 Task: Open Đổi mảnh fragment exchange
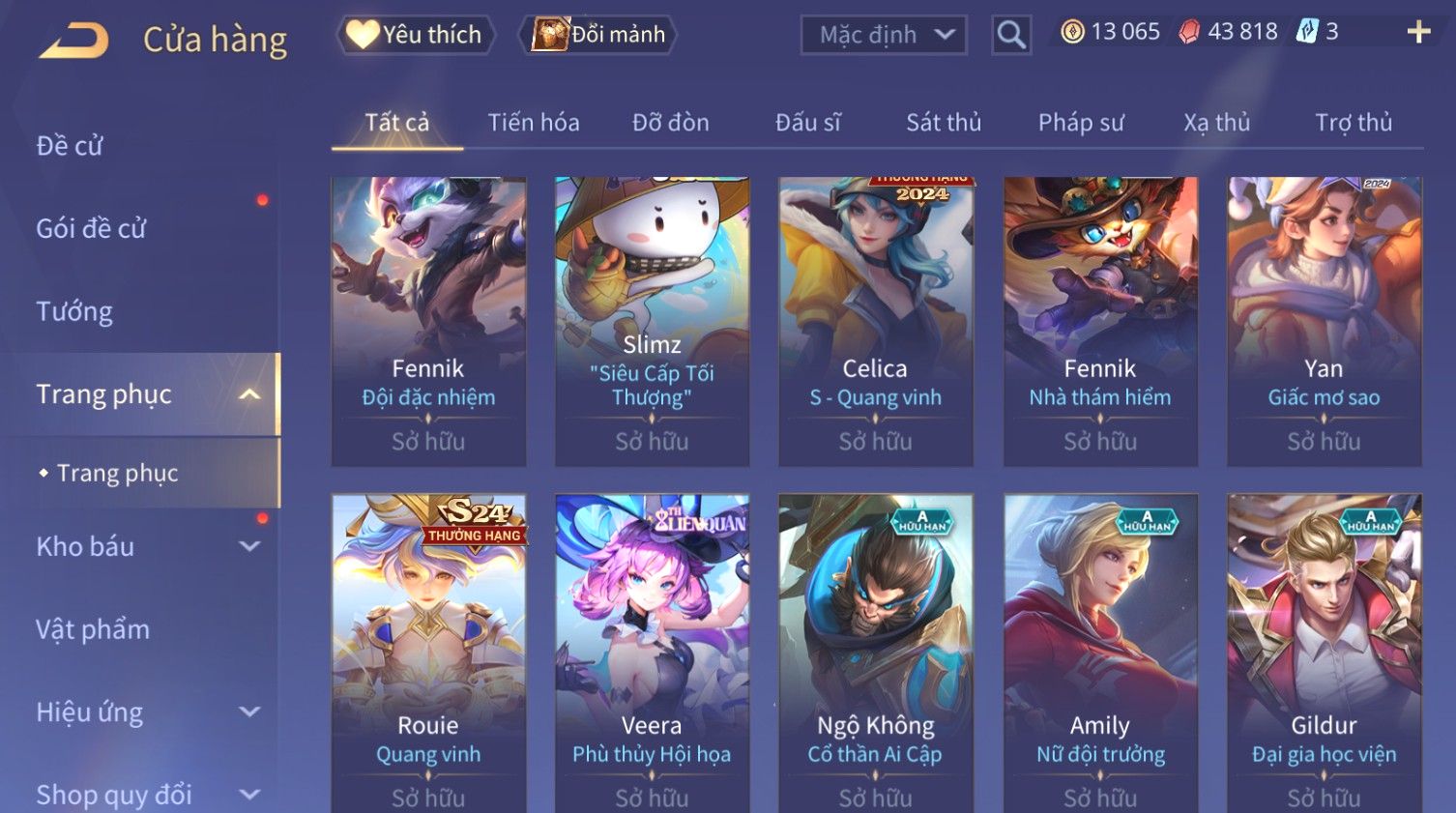tap(598, 35)
